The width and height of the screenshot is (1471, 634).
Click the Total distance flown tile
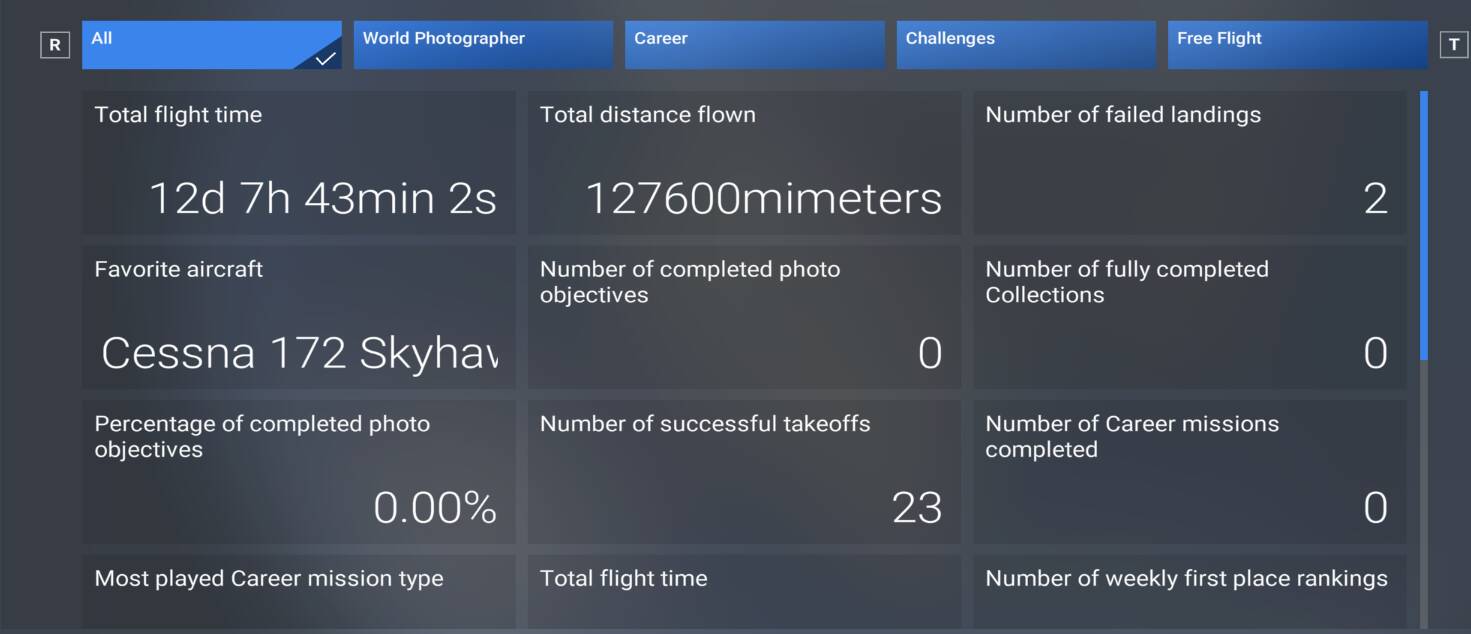[744, 163]
